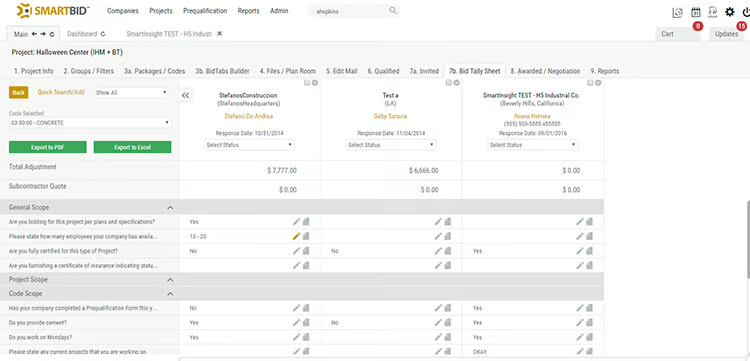This screenshot has height=361, width=750.
Task: Open the Updates button
Action: [x=726, y=34]
